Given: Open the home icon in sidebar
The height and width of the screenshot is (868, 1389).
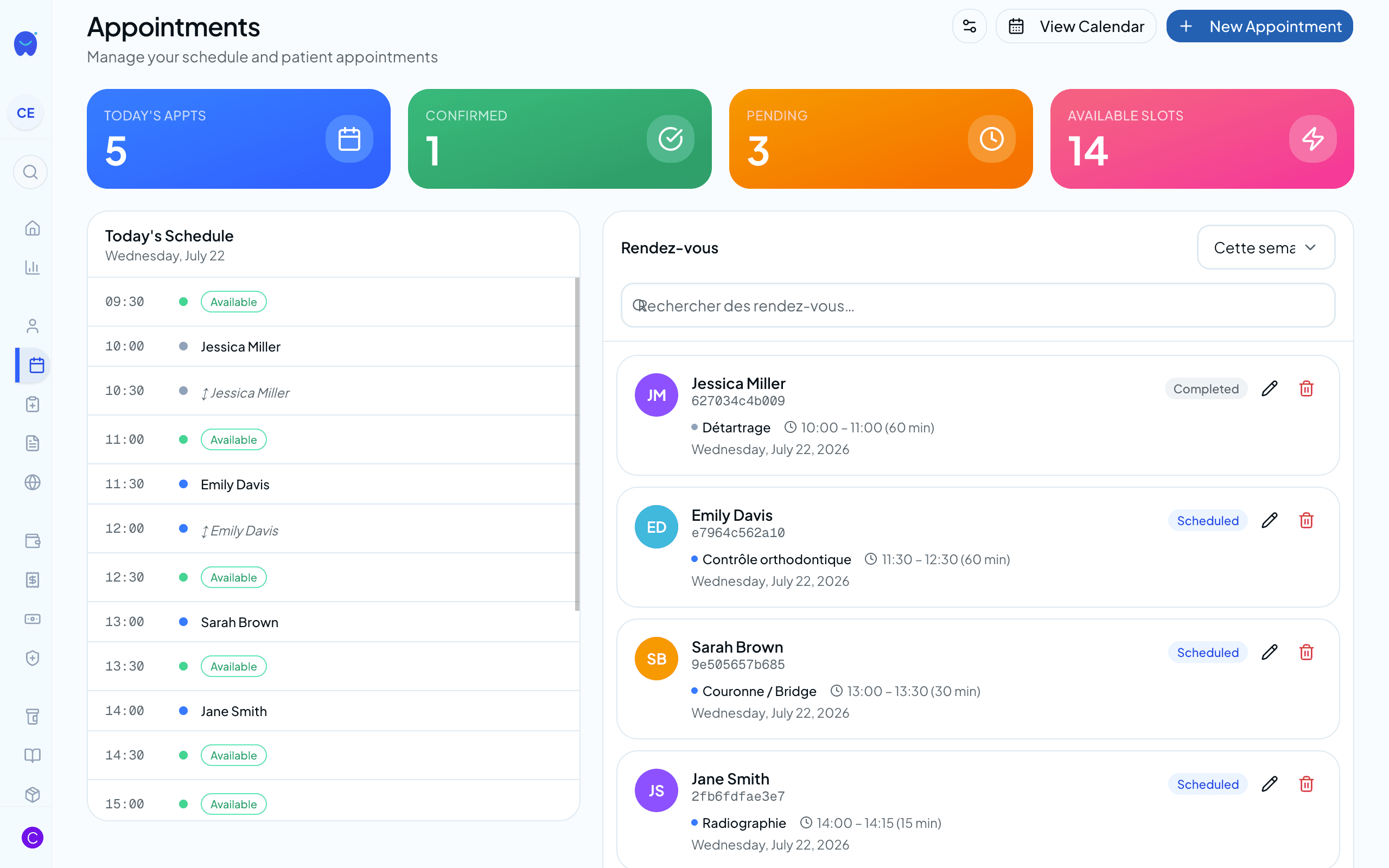Looking at the screenshot, I should [33, 228].
